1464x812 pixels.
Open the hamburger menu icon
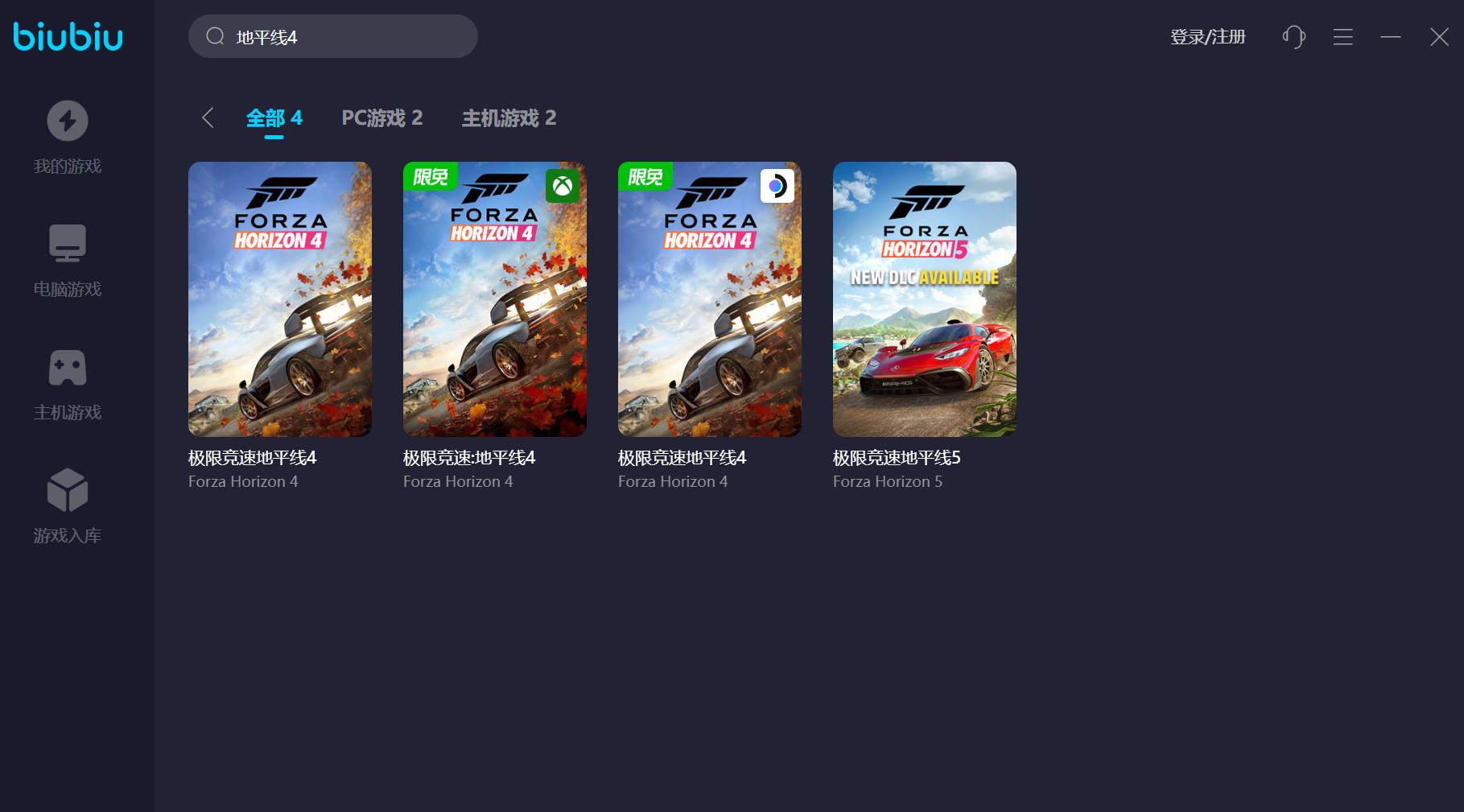[1342, 37]
